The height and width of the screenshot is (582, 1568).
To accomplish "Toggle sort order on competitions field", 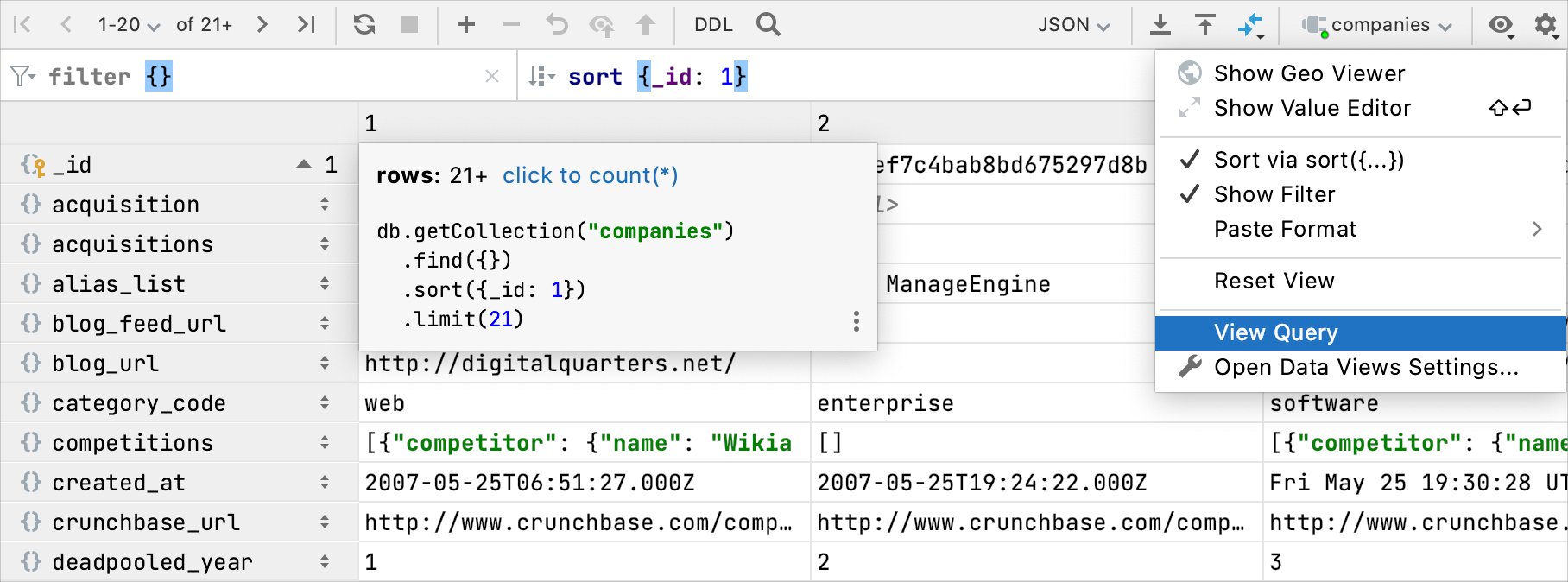I will coord(325,442).
